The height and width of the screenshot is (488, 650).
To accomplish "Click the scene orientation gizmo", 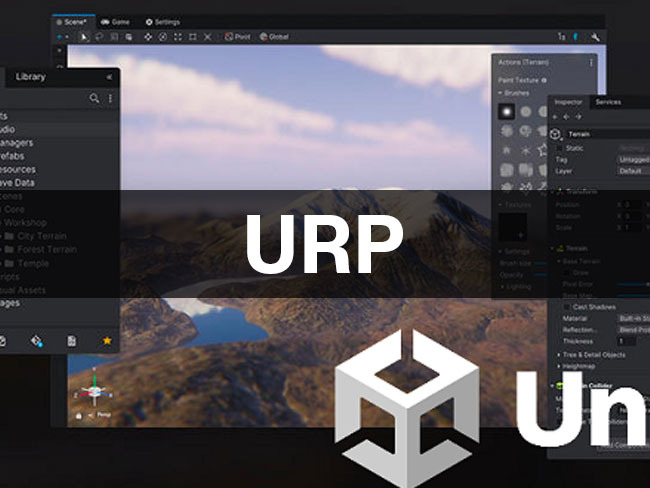I will pyautogui.click(x=94, y=390).
